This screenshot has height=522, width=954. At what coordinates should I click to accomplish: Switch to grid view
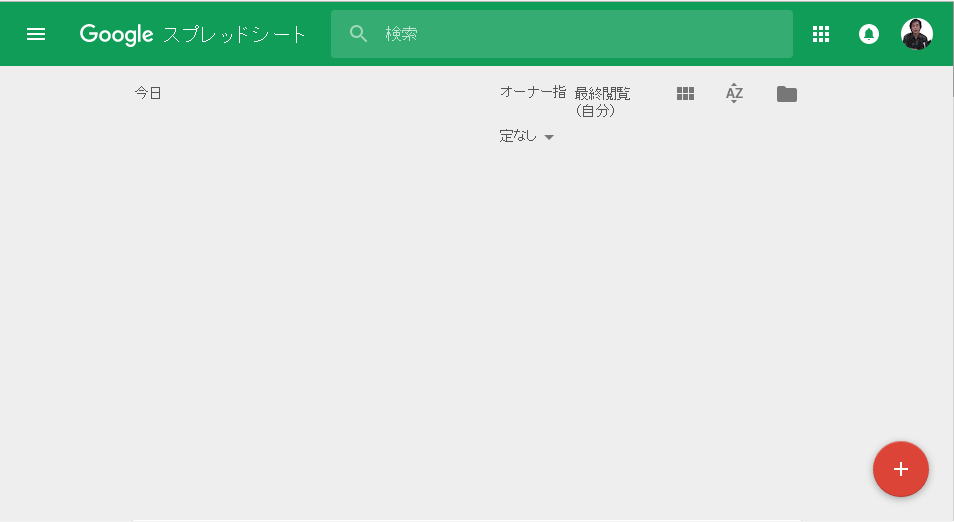click(685, 94)
